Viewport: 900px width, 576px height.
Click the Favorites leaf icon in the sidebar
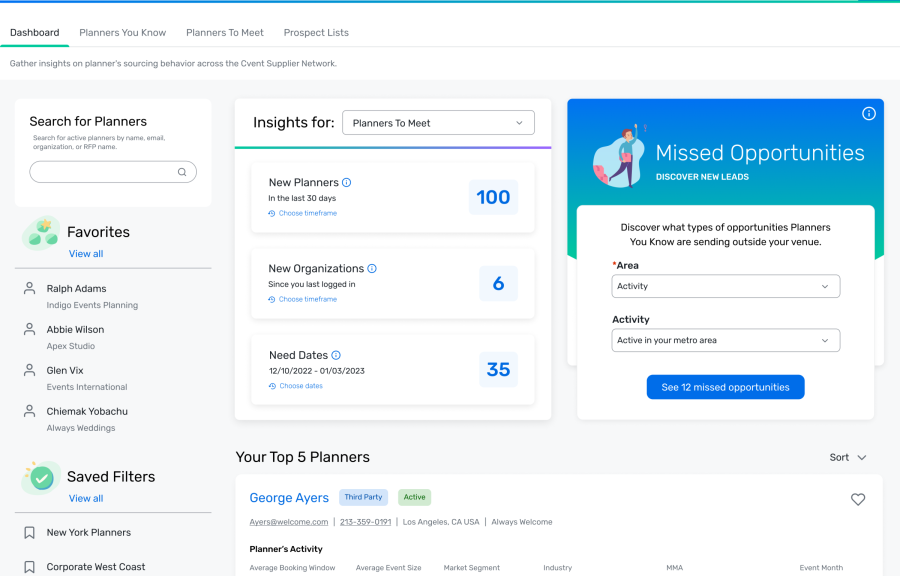40,232
